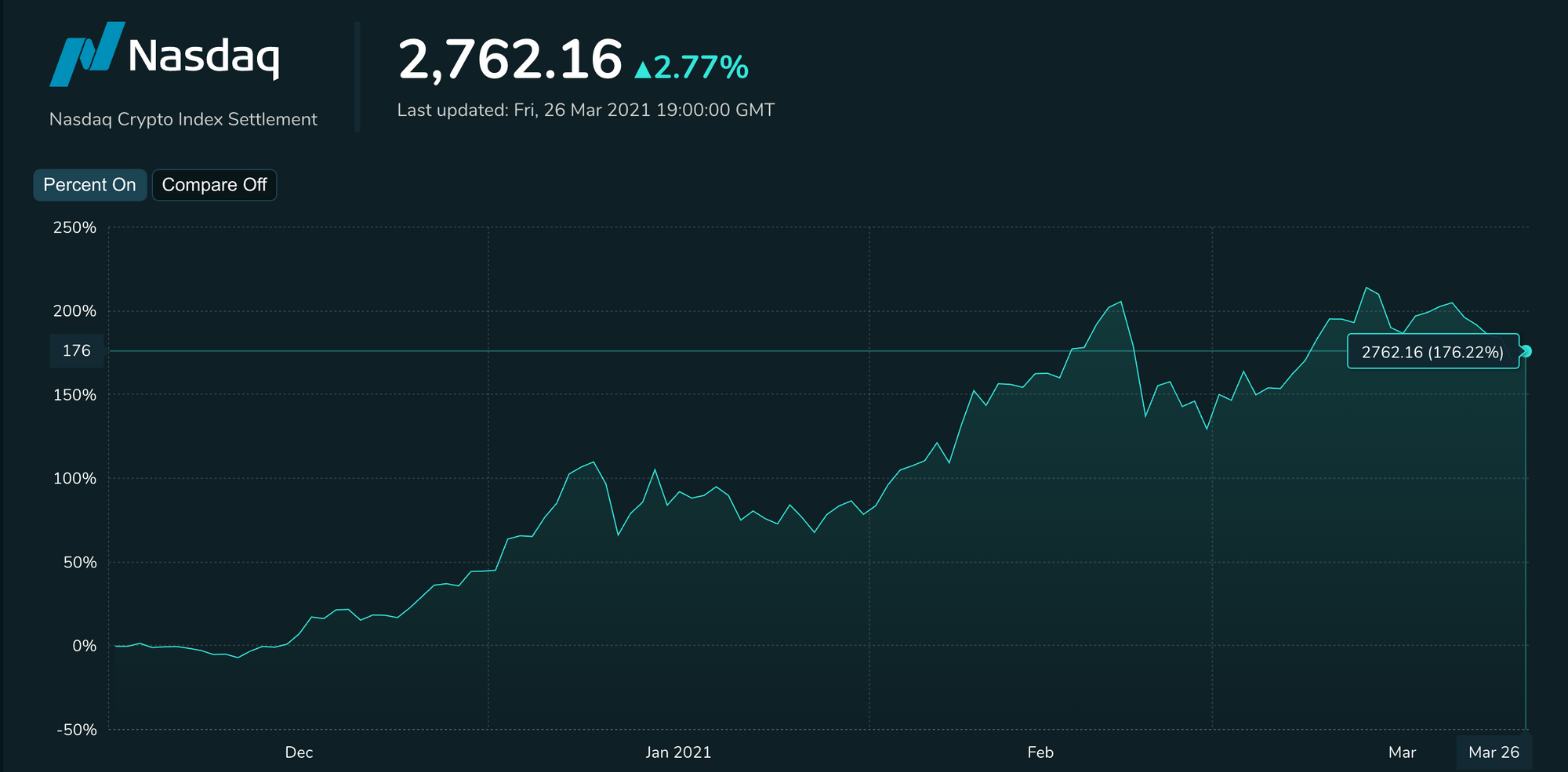Click the 50% y-axis label
Screen dimensions: 1568x772
[x=80, y=562]
